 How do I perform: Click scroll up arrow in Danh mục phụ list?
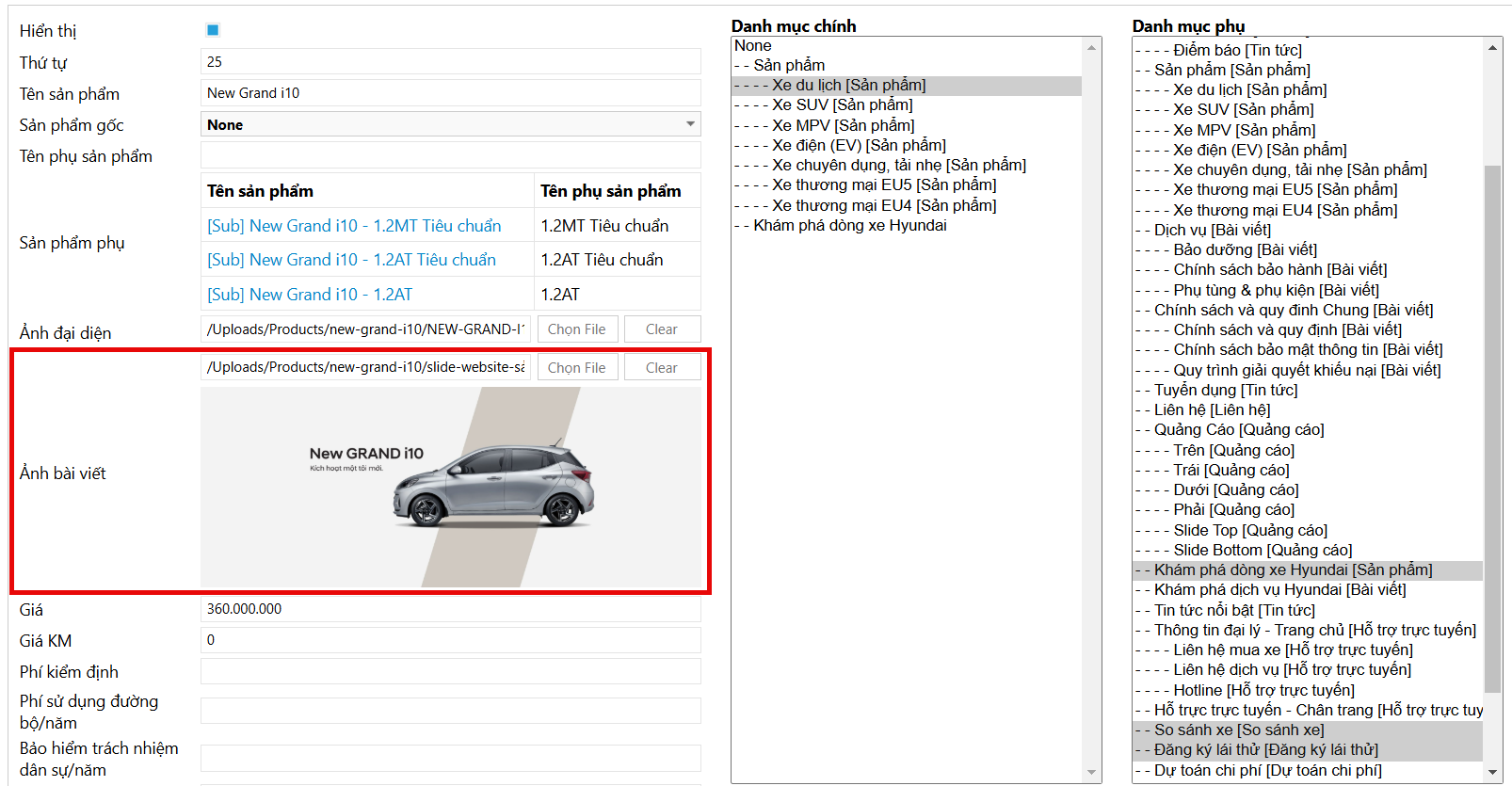click(1492, 47)
